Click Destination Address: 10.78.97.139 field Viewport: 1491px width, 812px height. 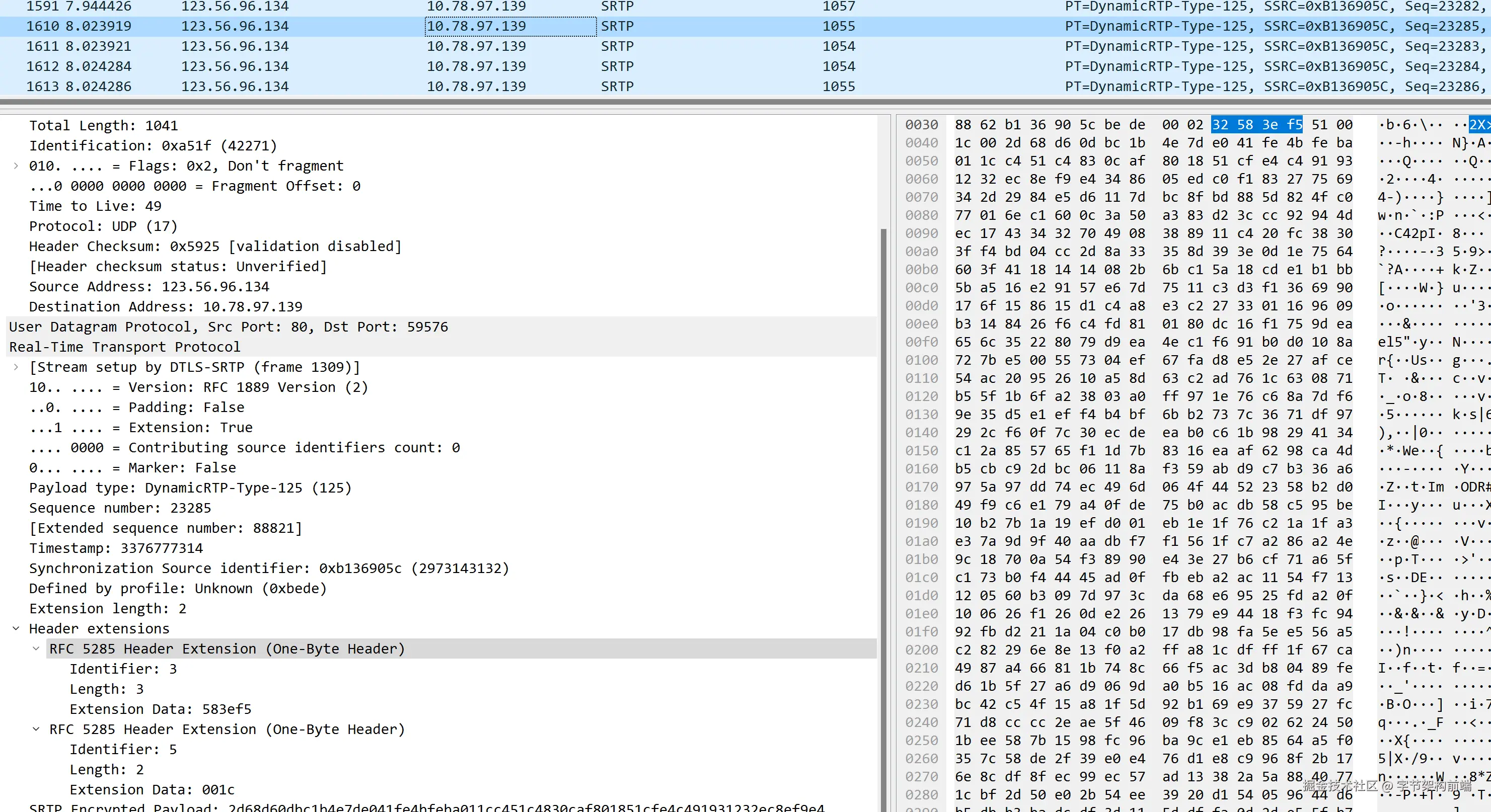click(x=166, y=306)
